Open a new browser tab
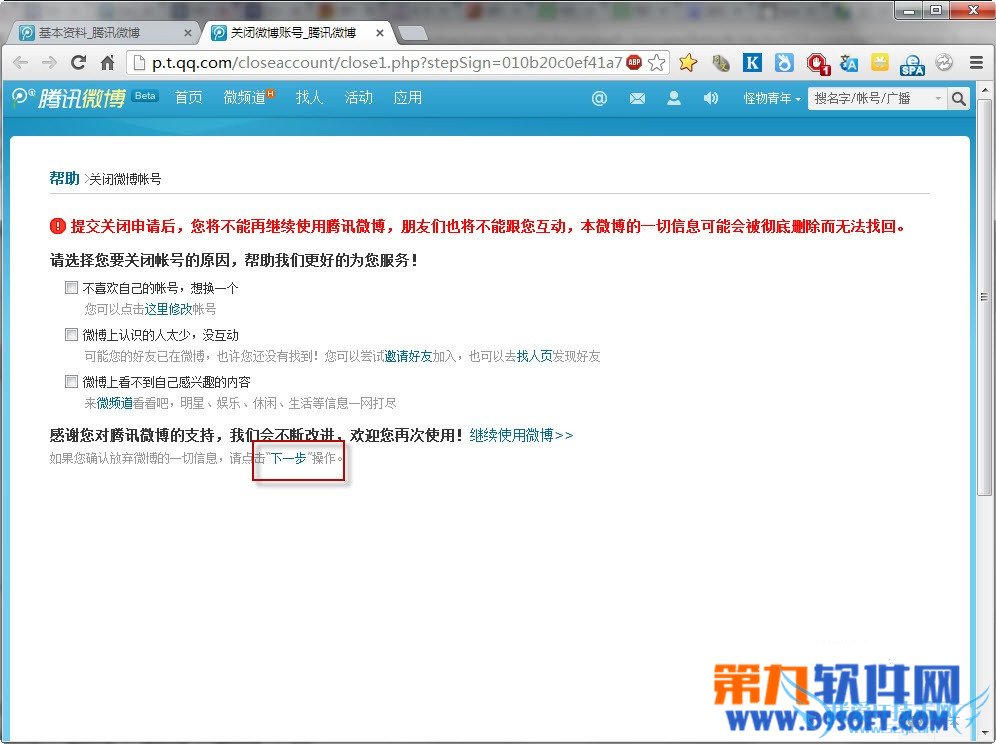Screen dimensions: 996x744 (412, 33)
